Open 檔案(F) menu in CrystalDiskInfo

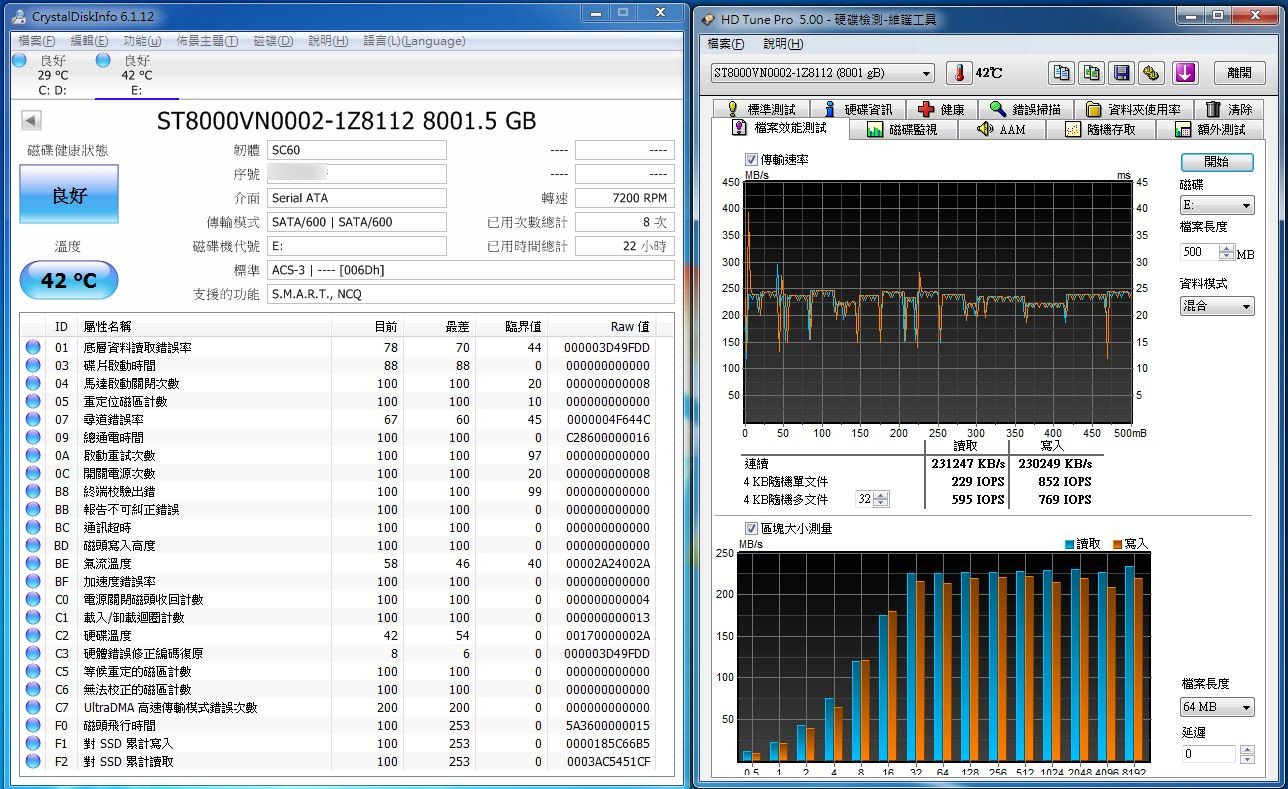pyautogui.click(x=37, y=41)
